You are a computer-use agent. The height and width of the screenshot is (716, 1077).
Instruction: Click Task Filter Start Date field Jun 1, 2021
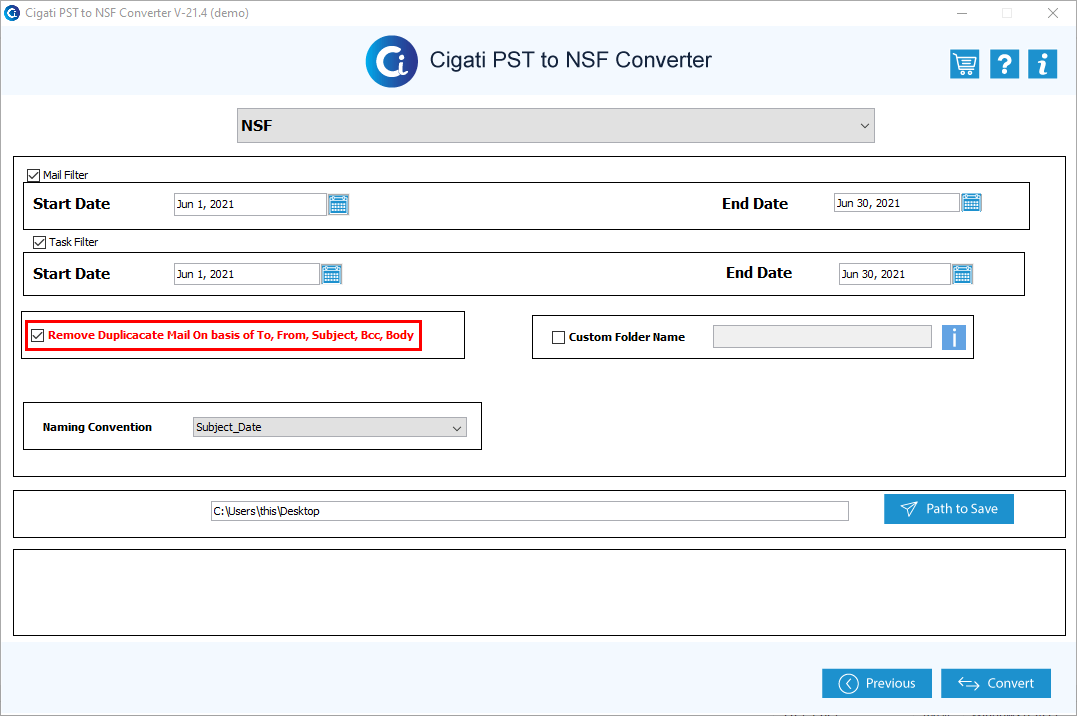(x=247, y=274)
